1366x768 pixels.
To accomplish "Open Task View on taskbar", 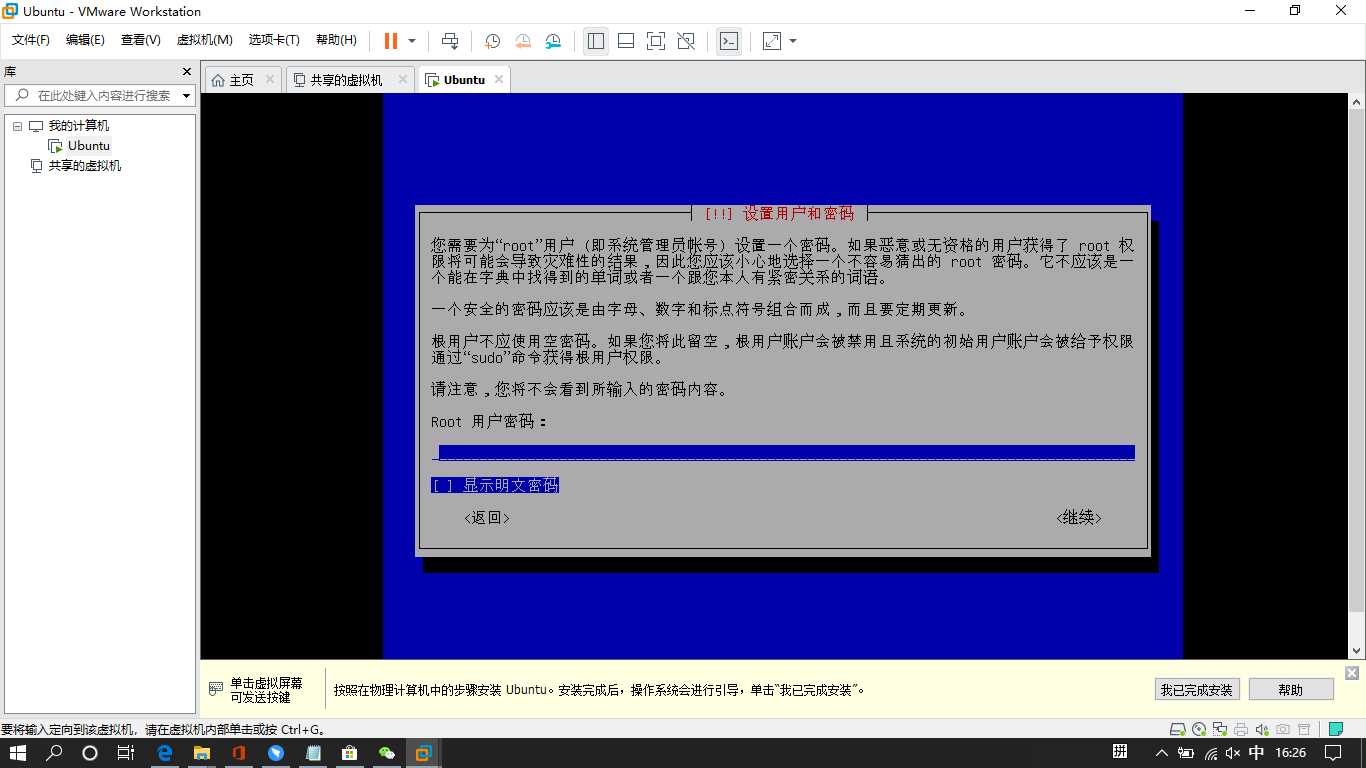I will [125, 753].
